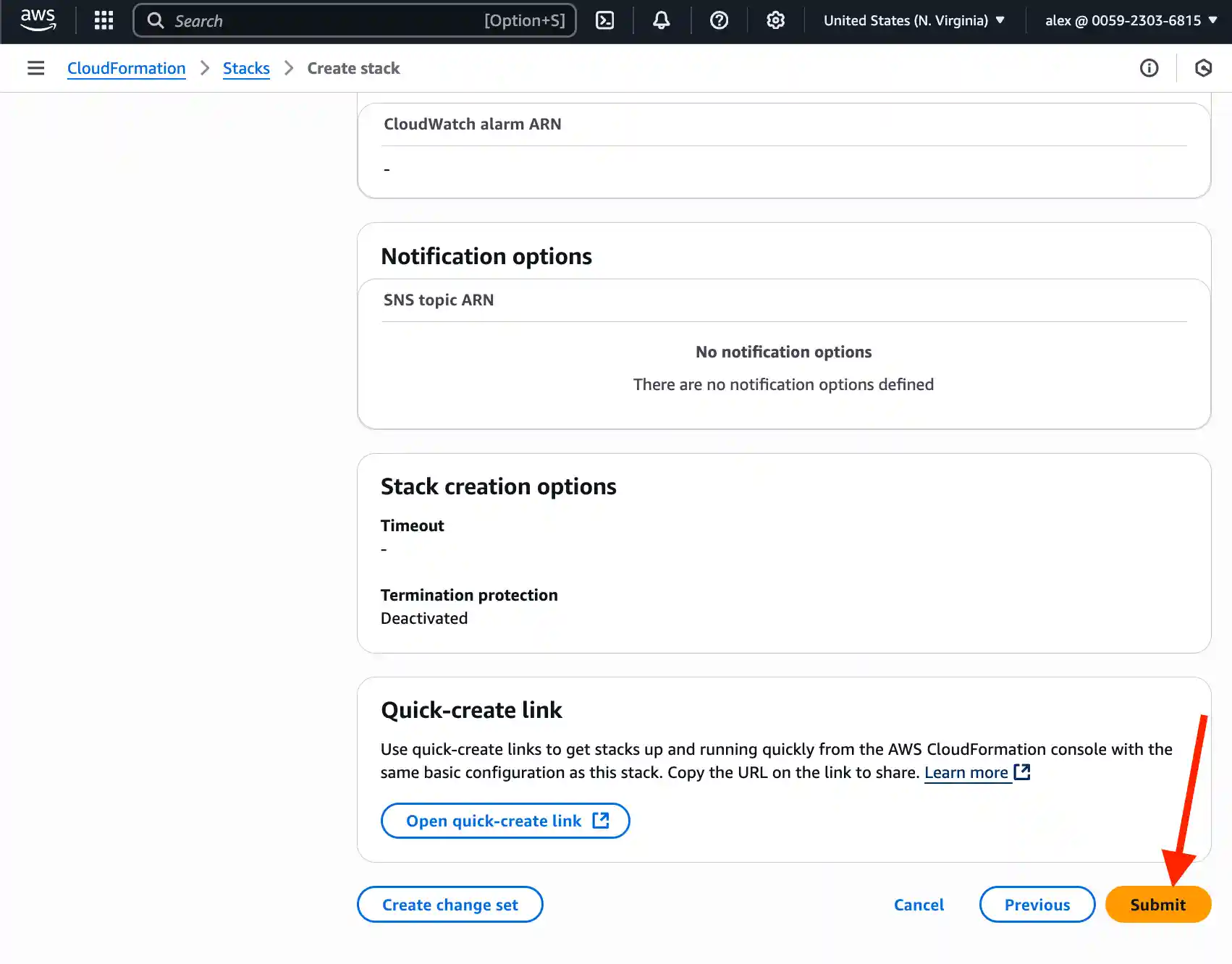The image size is (1232, 964).
Task: Open the navigation hamburger menu
Action: click(35, 68)
